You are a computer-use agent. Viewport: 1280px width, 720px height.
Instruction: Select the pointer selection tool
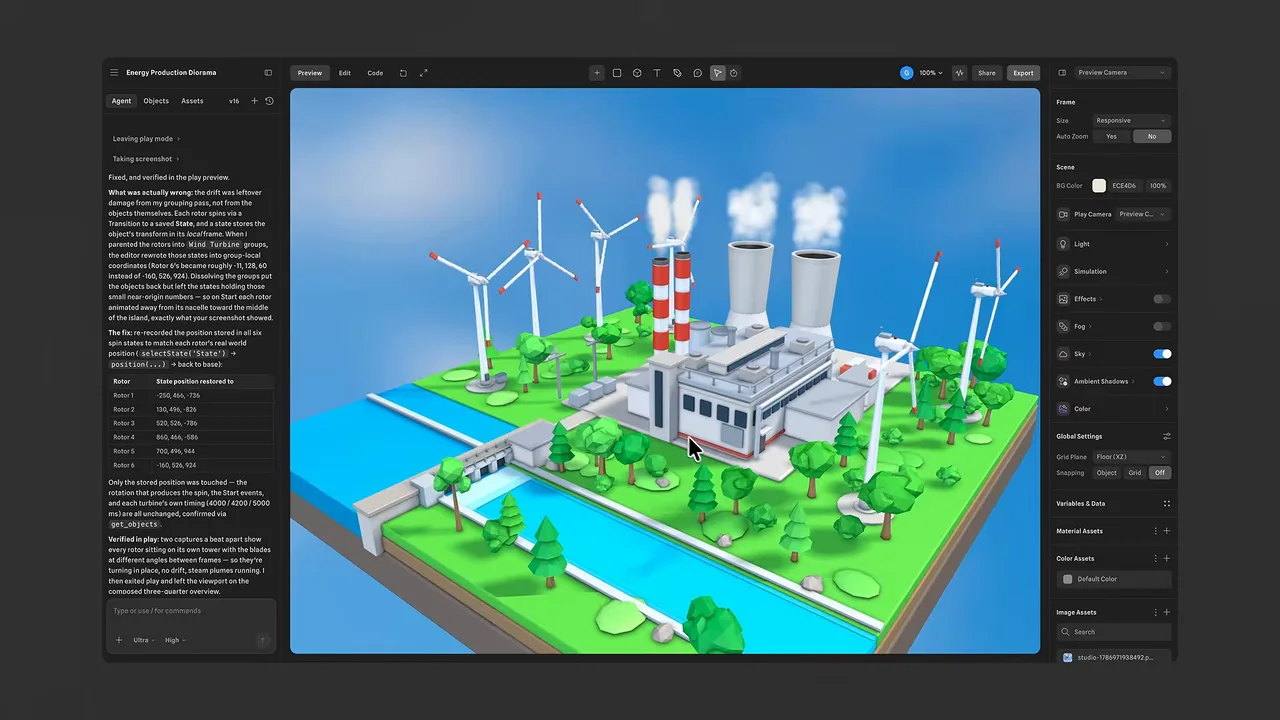[x=717, y=73]
